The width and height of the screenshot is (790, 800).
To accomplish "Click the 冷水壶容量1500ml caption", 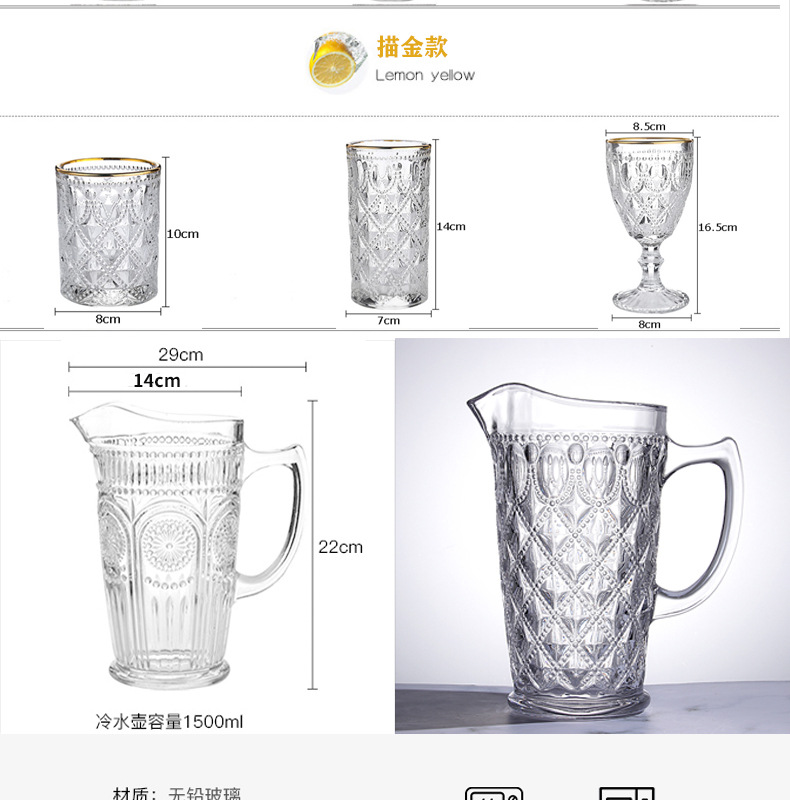I will (169, 721).
